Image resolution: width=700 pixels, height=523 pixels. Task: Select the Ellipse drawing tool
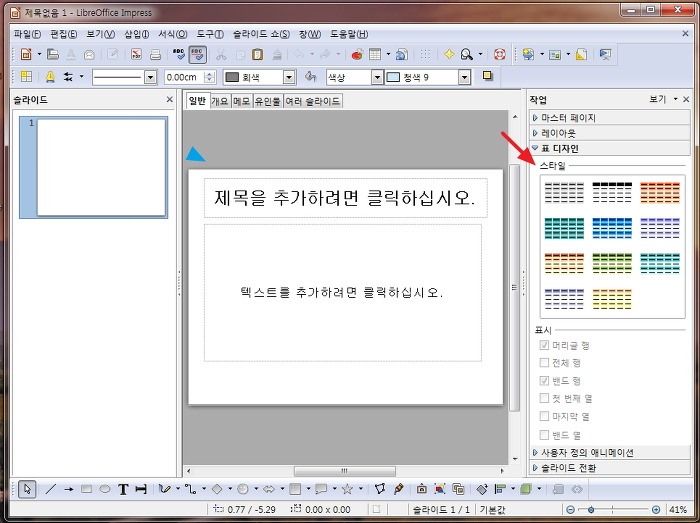[x=105, y=489]
